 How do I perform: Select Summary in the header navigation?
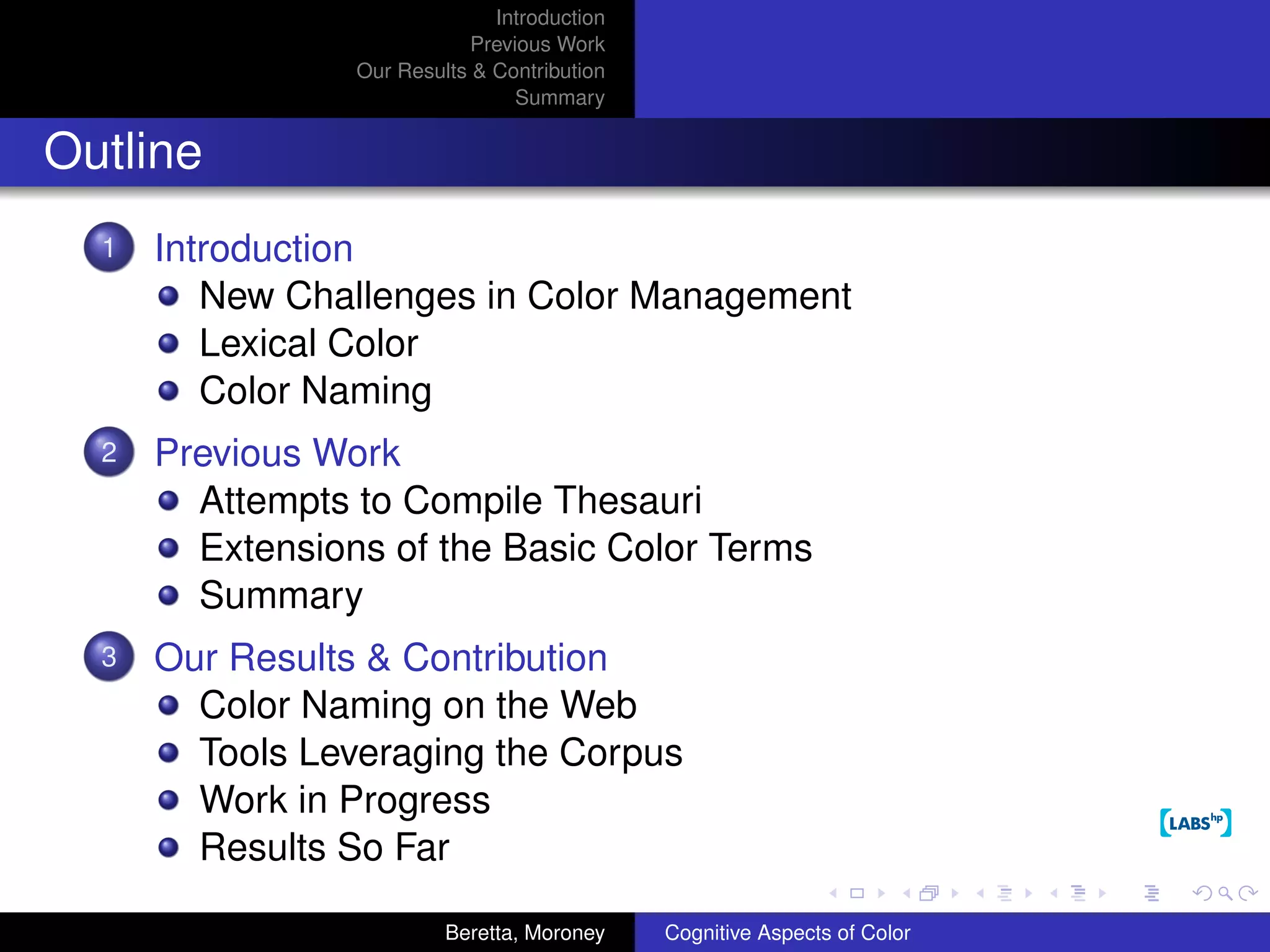[559, 97]
